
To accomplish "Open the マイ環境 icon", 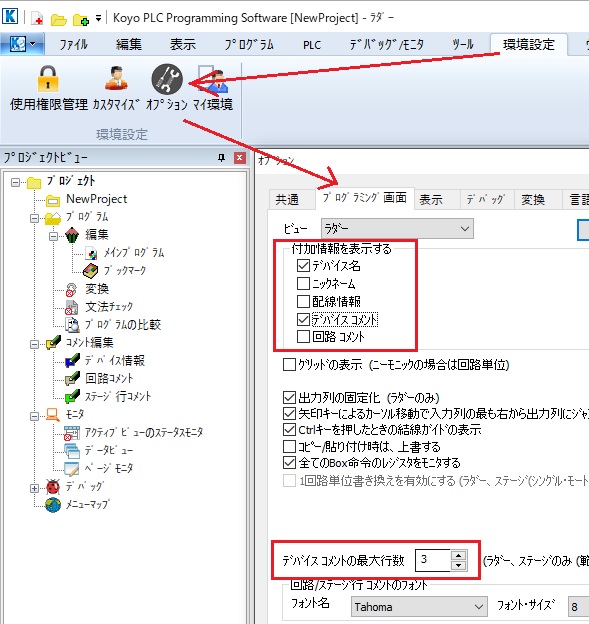I will tap(213, 80).
